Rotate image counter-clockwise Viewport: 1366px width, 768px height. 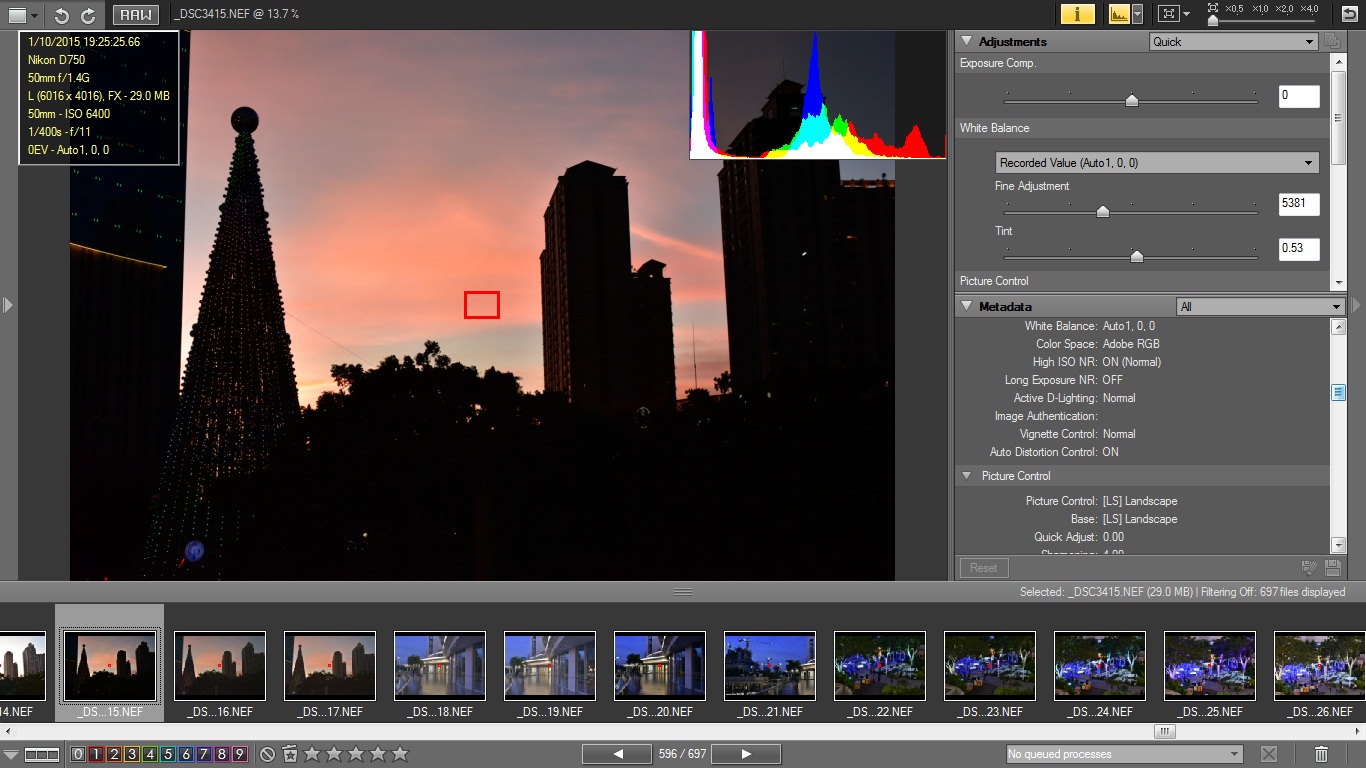[x=62, y=15]
